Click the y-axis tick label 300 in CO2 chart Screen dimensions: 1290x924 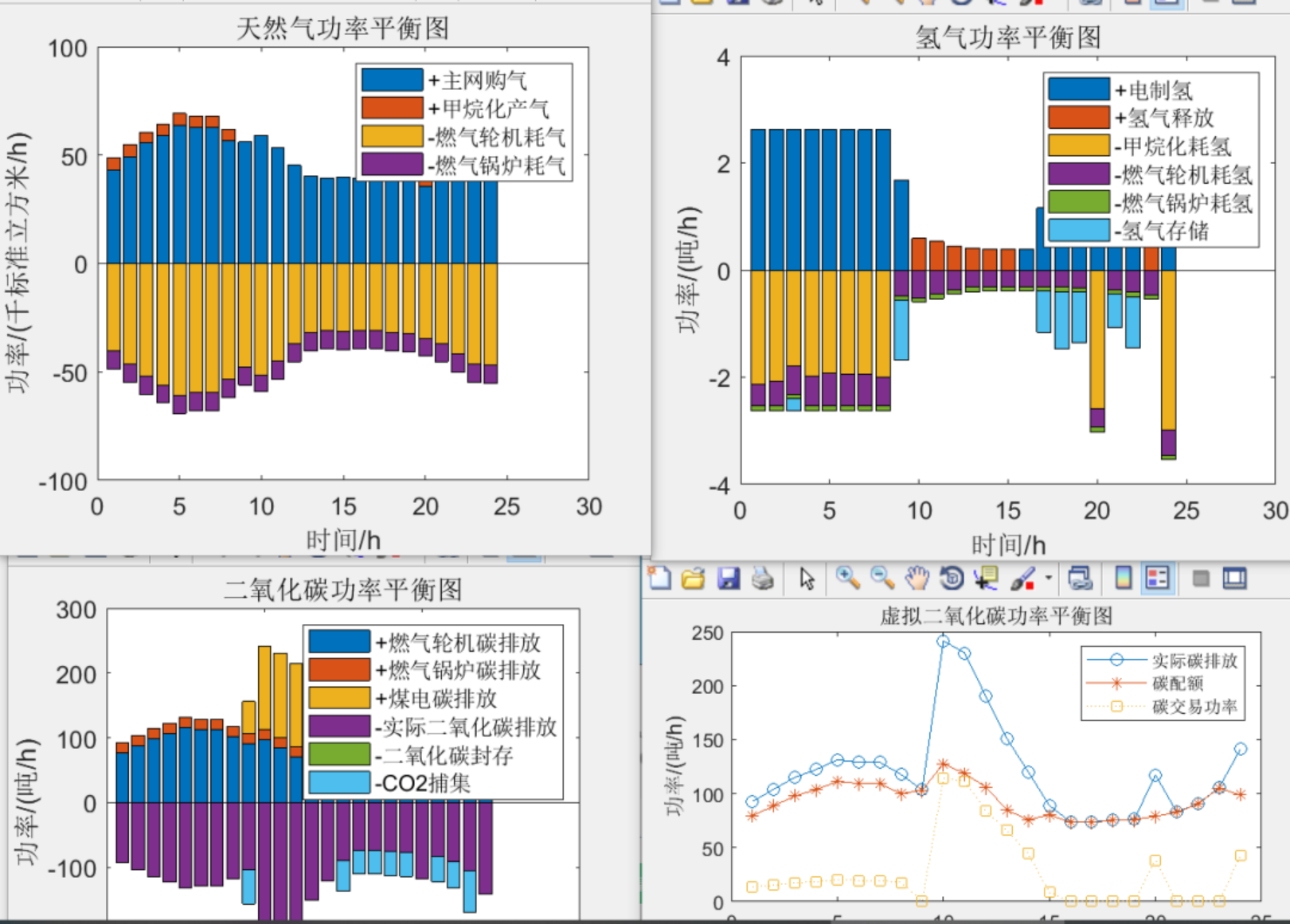pos(76,610)
